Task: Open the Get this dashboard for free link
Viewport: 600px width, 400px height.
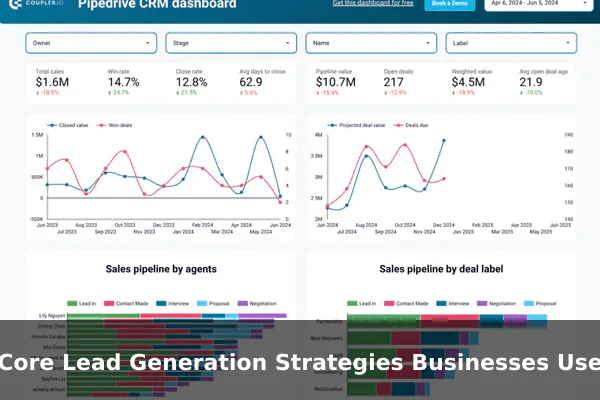Action: pyautogui.click(x=373, y=3)
